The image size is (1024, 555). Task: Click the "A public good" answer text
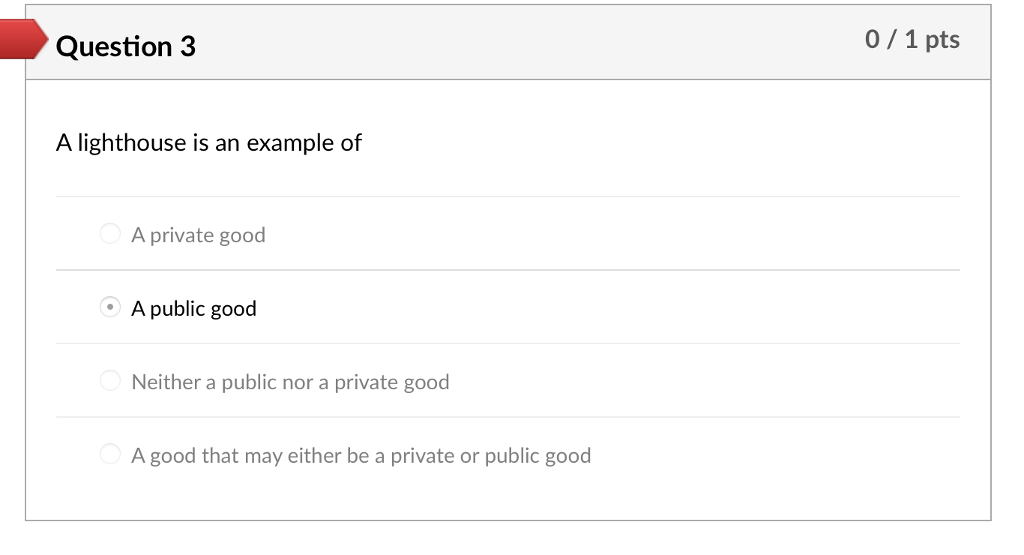pyautogui.click(x=194, y=309)
